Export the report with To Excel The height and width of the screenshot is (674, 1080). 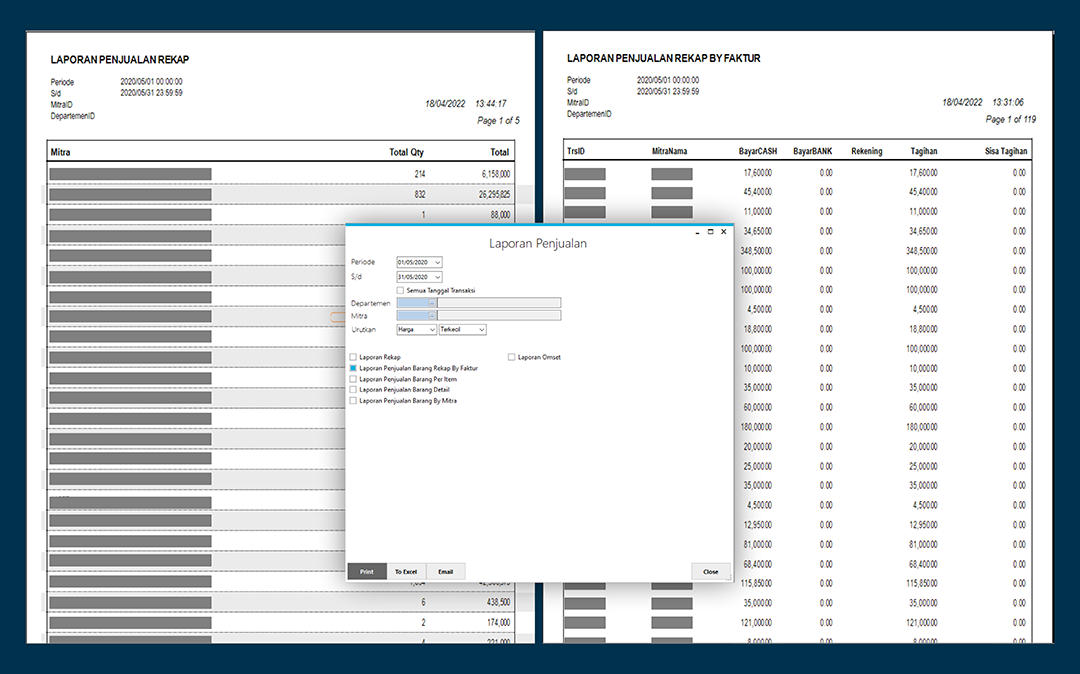406,571
